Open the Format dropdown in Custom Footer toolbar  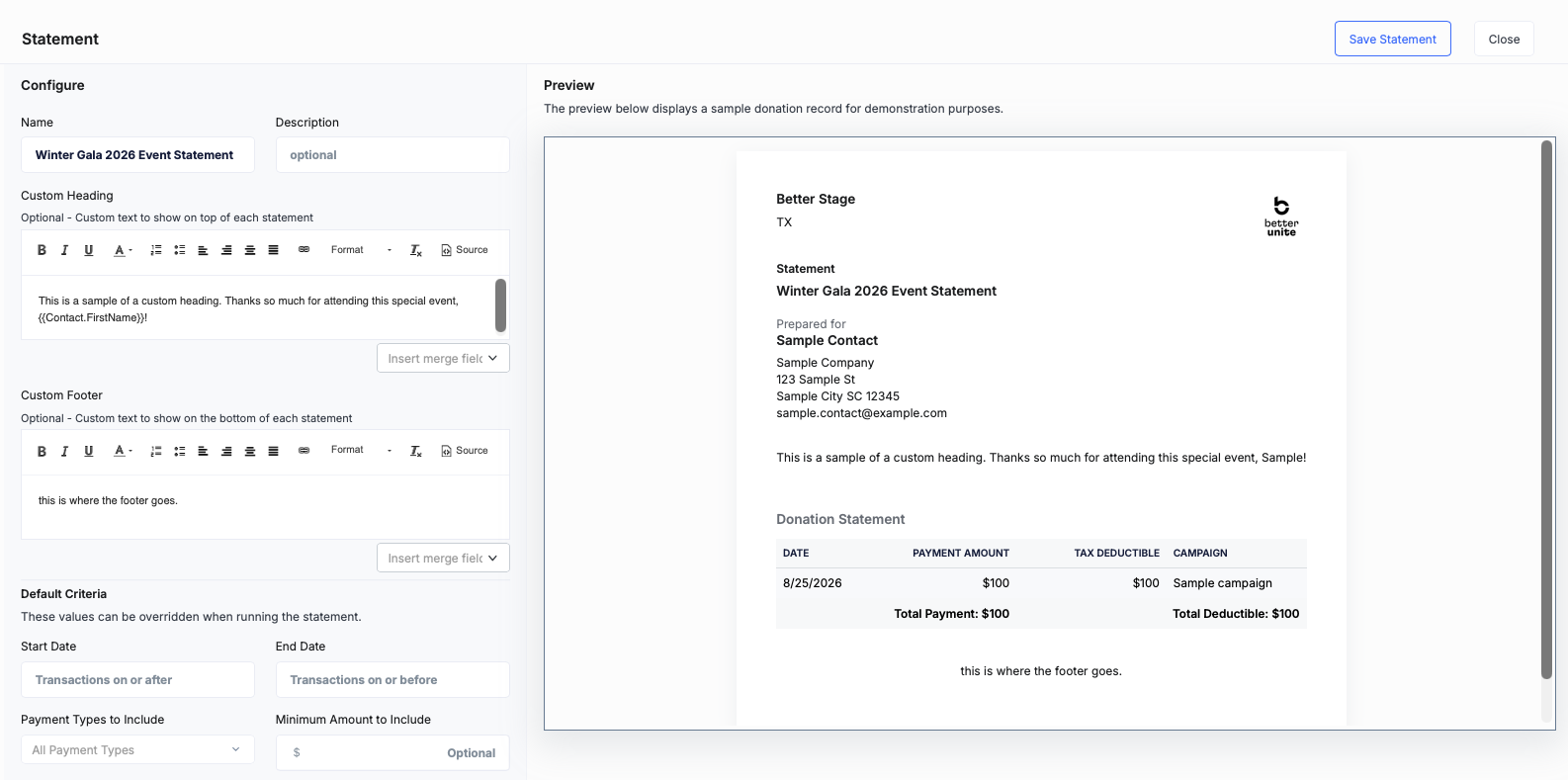coord(361,451)
